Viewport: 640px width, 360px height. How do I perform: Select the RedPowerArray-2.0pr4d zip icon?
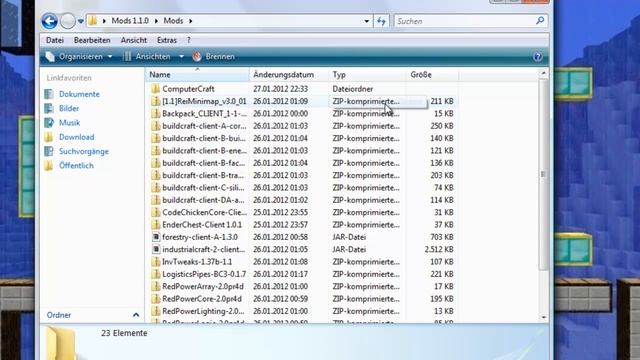tap(155, 286)
